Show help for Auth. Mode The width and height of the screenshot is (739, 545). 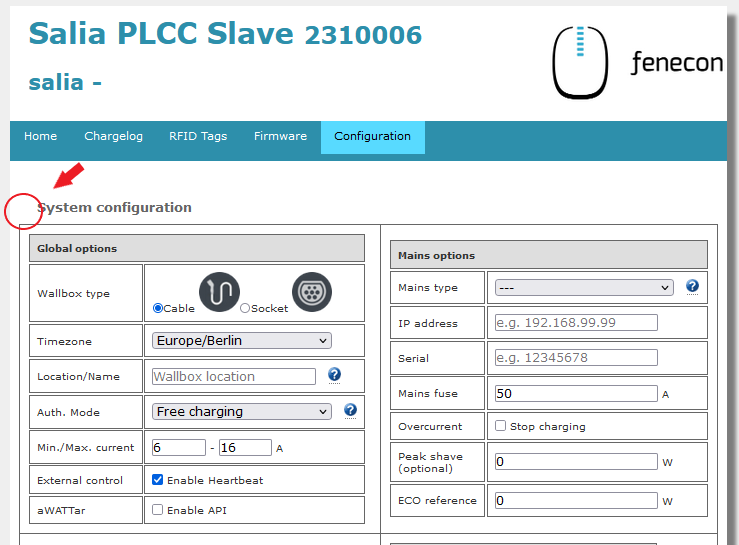[x=350, y=410]
